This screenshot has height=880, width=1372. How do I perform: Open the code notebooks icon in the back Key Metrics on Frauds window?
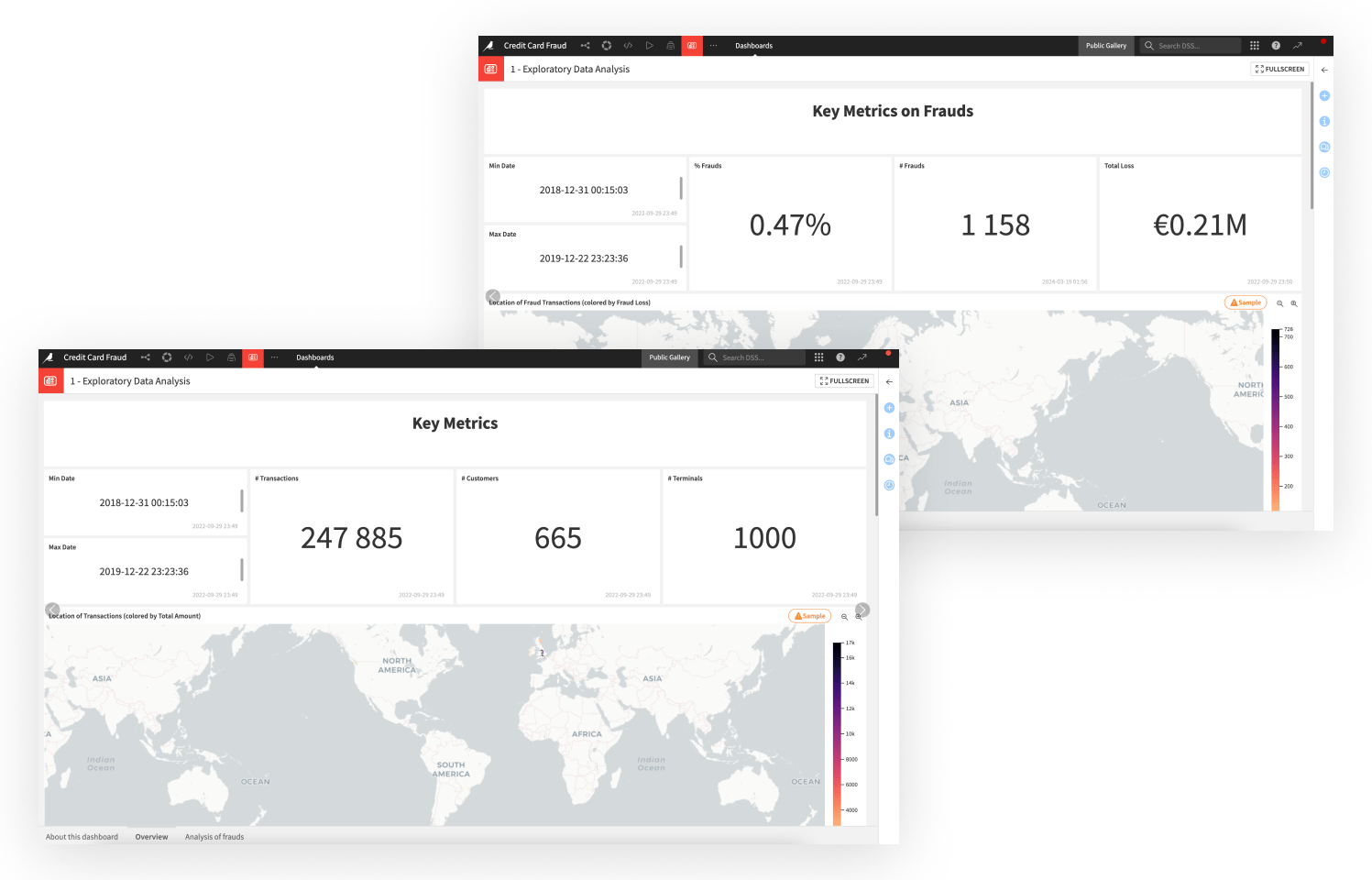628,45
